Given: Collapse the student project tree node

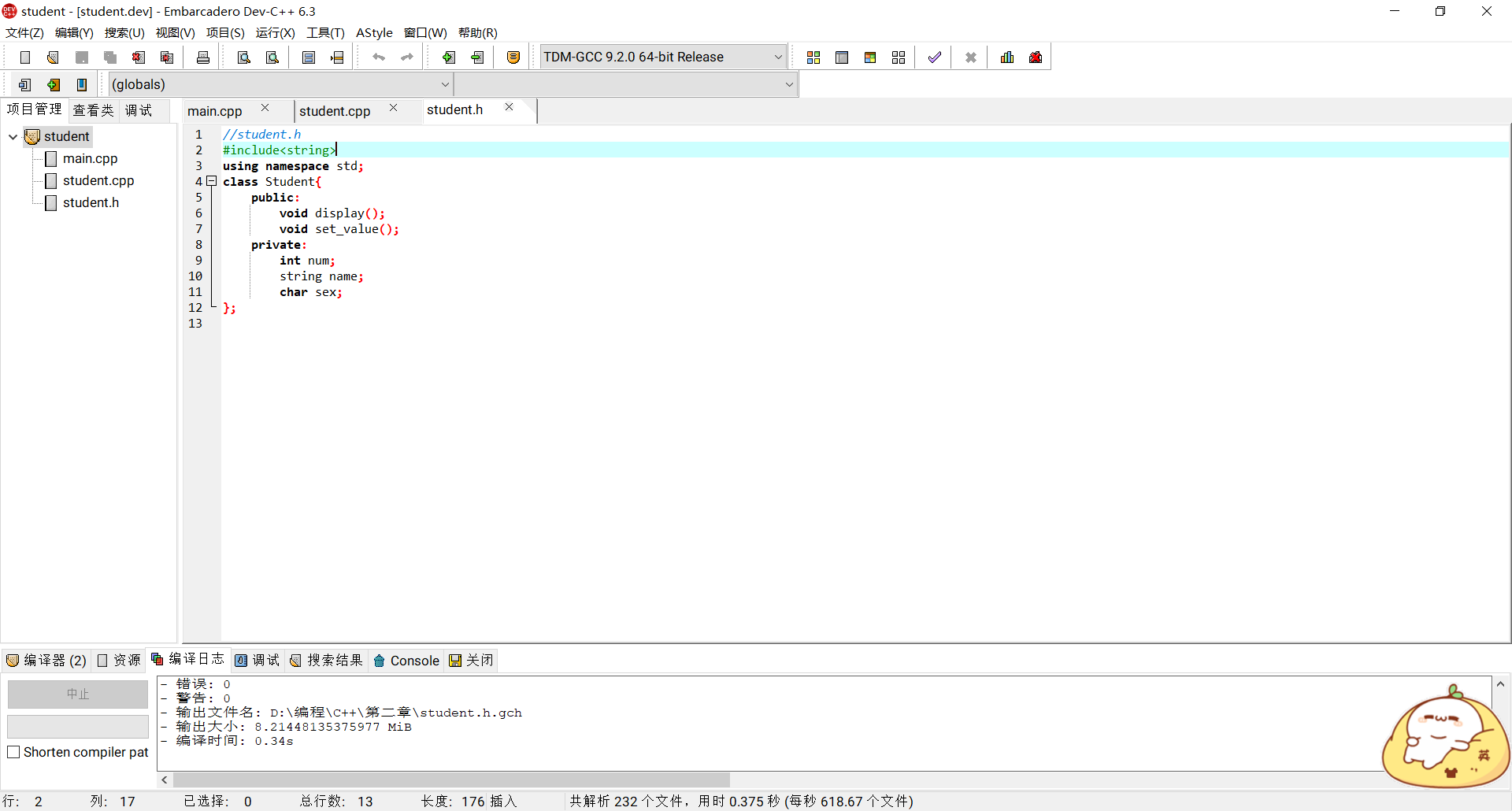Looking at the screenshot, I should coord(13,136).
